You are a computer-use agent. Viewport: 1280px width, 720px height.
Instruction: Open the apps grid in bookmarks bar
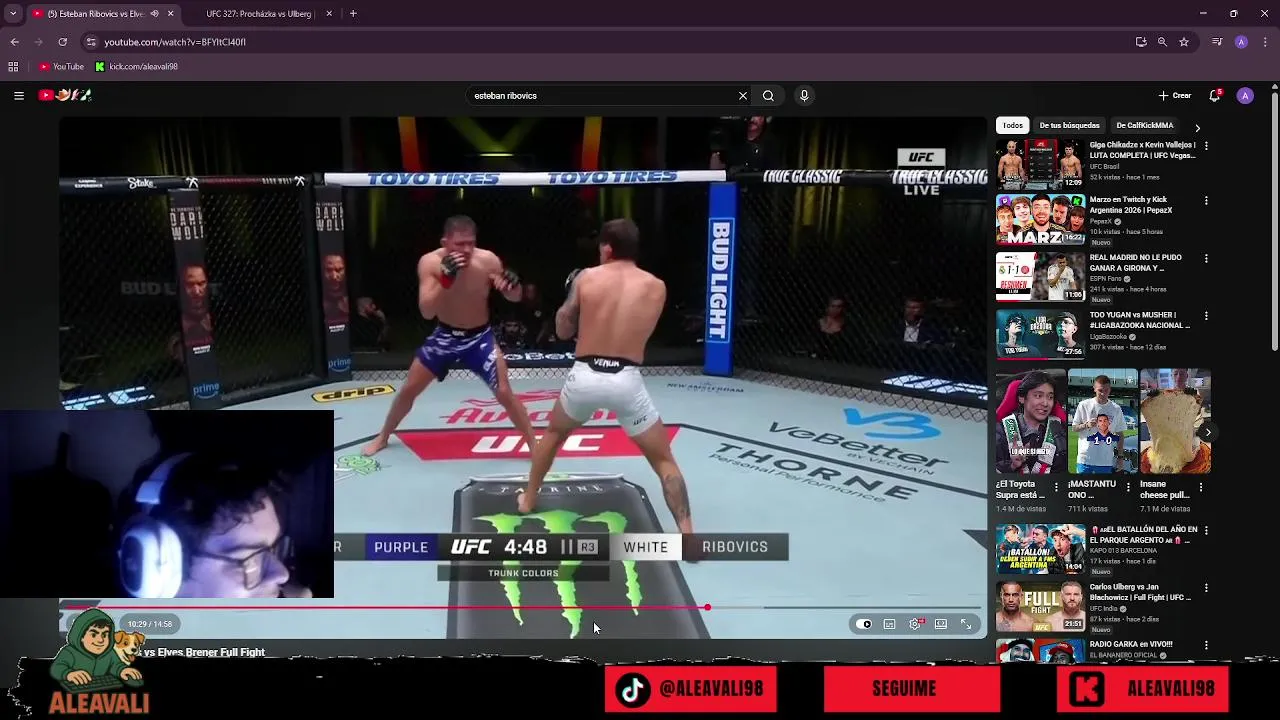(13, 67)
